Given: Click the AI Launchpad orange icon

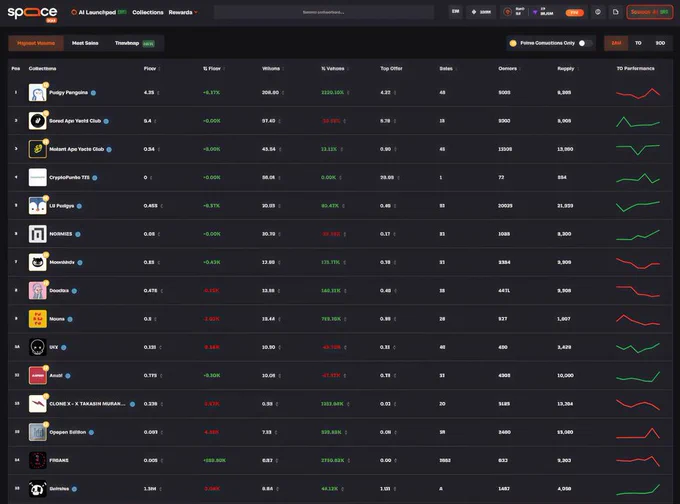Looking at the screenshot, I should tap(74, 12).
